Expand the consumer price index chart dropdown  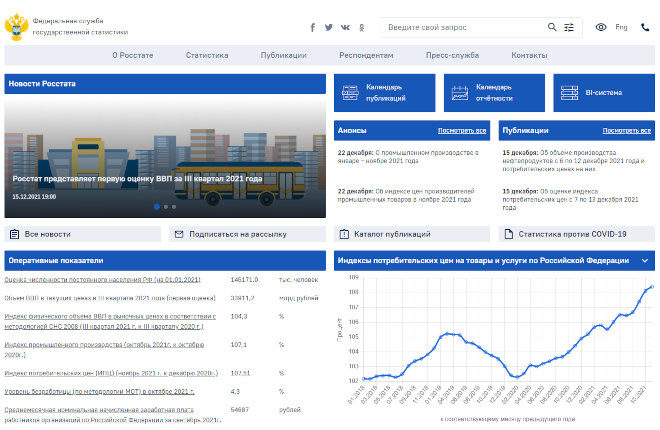coord(645,260)
